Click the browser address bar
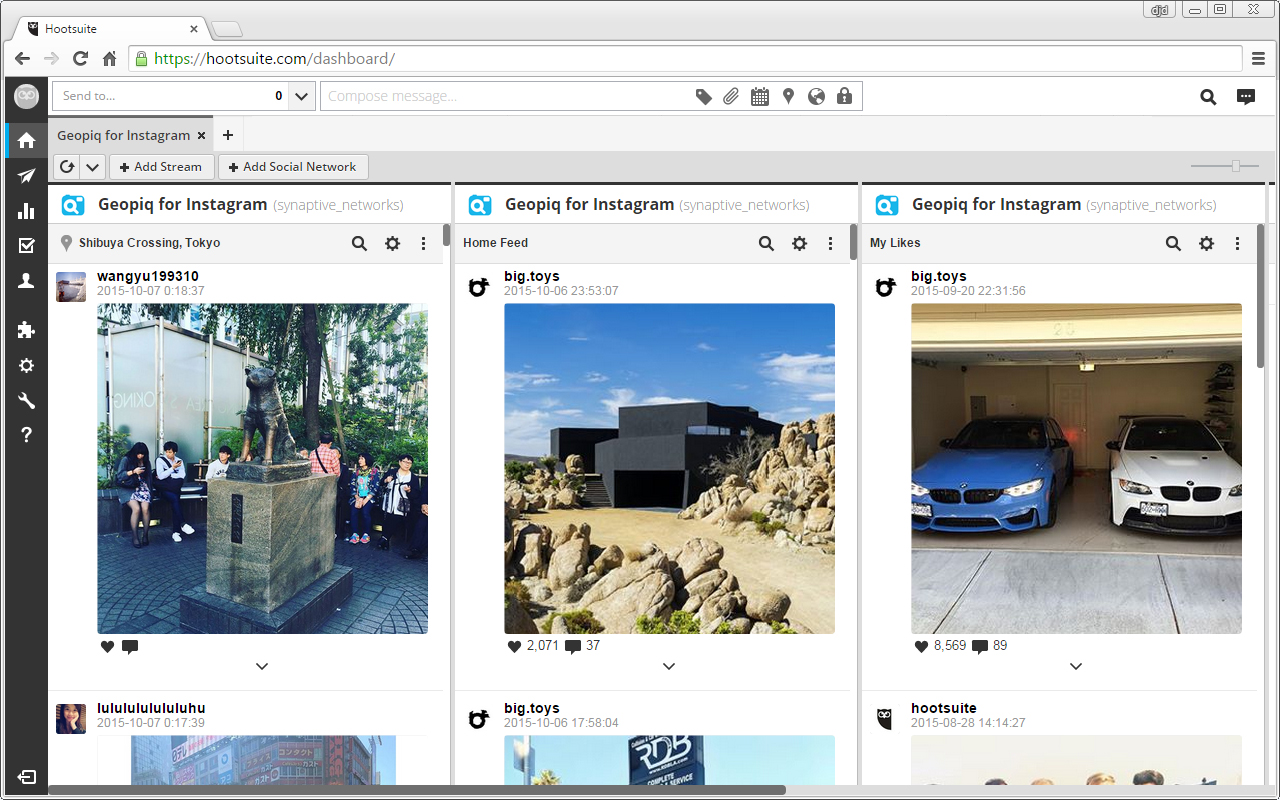 pos(686,59)
